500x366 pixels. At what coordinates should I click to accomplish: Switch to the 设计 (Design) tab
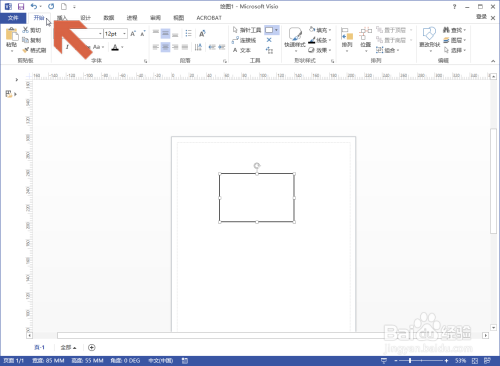click(x=85, y=18)
